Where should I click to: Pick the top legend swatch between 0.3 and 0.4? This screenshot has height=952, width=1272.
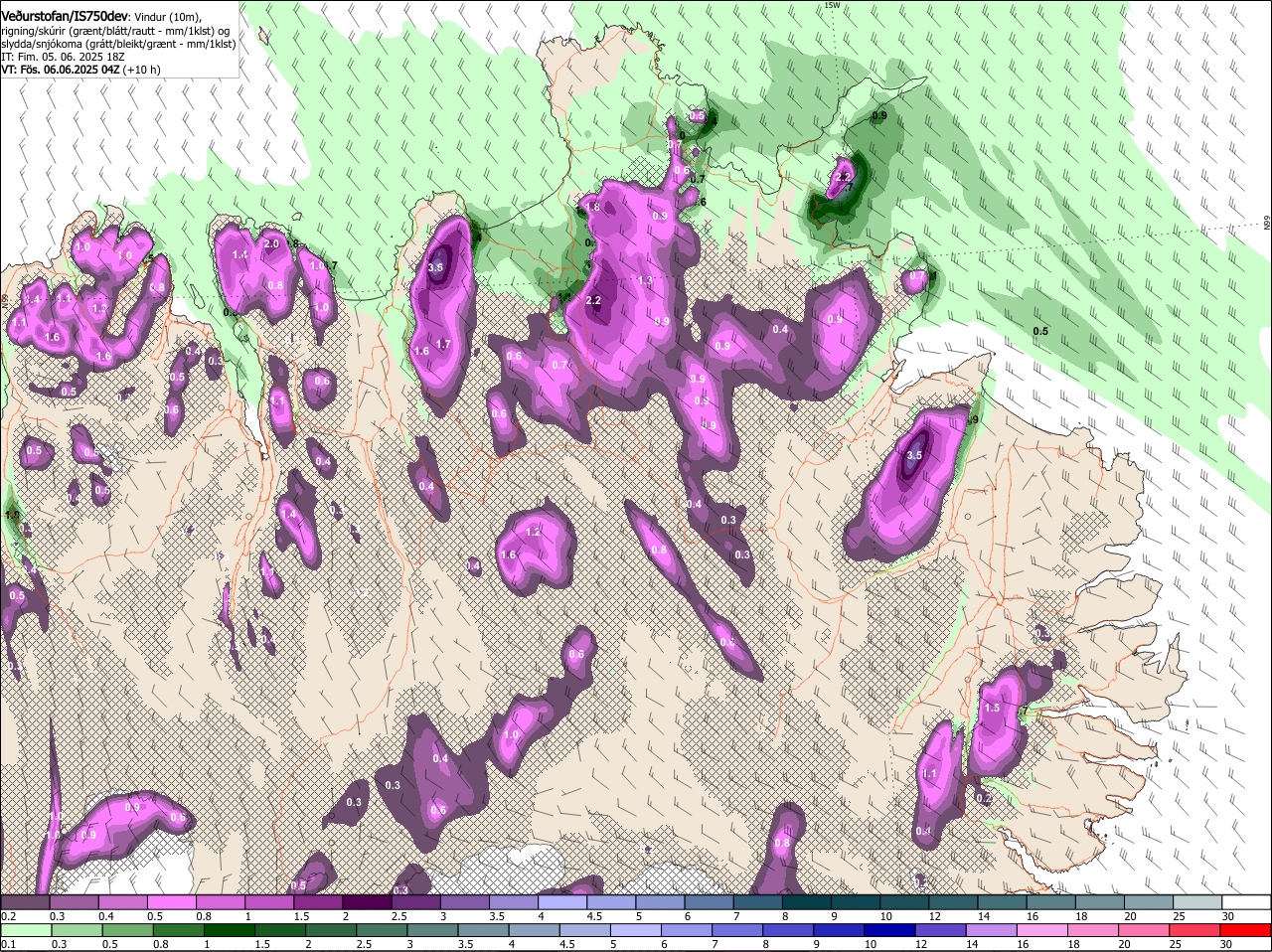[74, 902]
